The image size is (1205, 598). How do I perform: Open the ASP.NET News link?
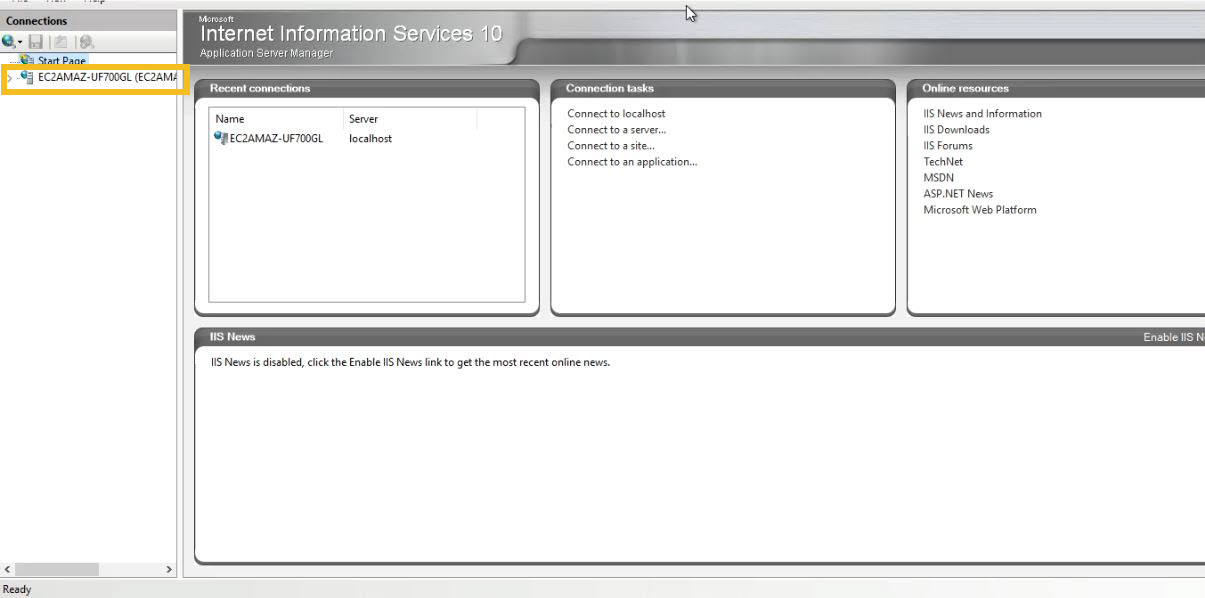tap(958, 194)
